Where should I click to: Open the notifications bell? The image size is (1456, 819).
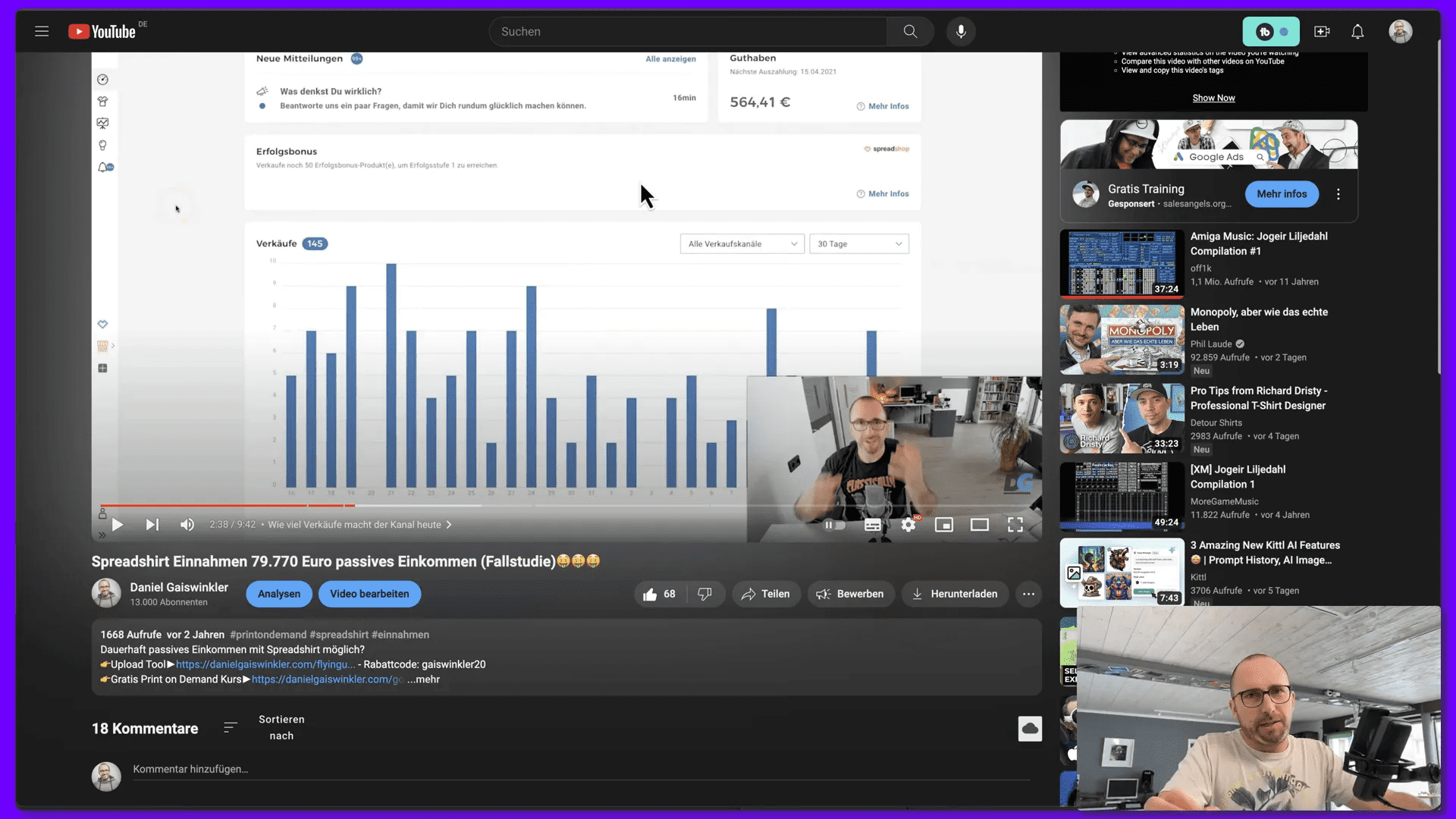click(1357, 31)
